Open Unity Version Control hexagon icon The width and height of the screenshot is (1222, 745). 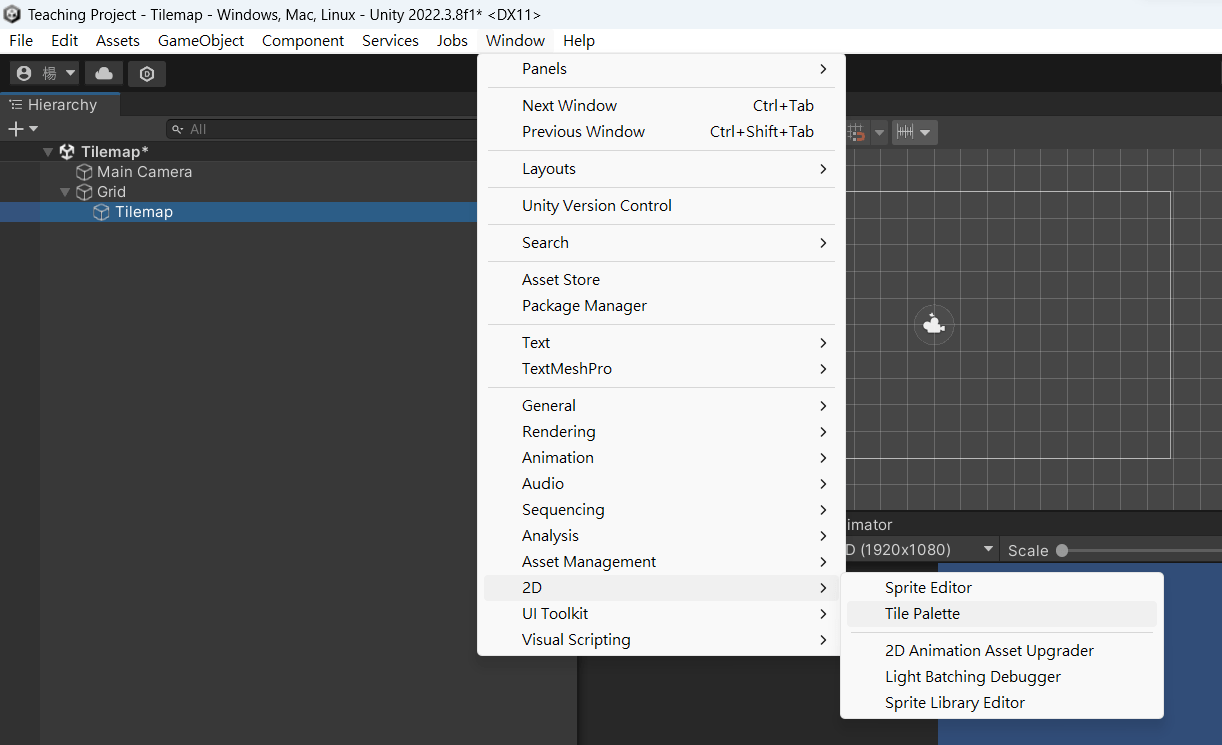[147, 73]
